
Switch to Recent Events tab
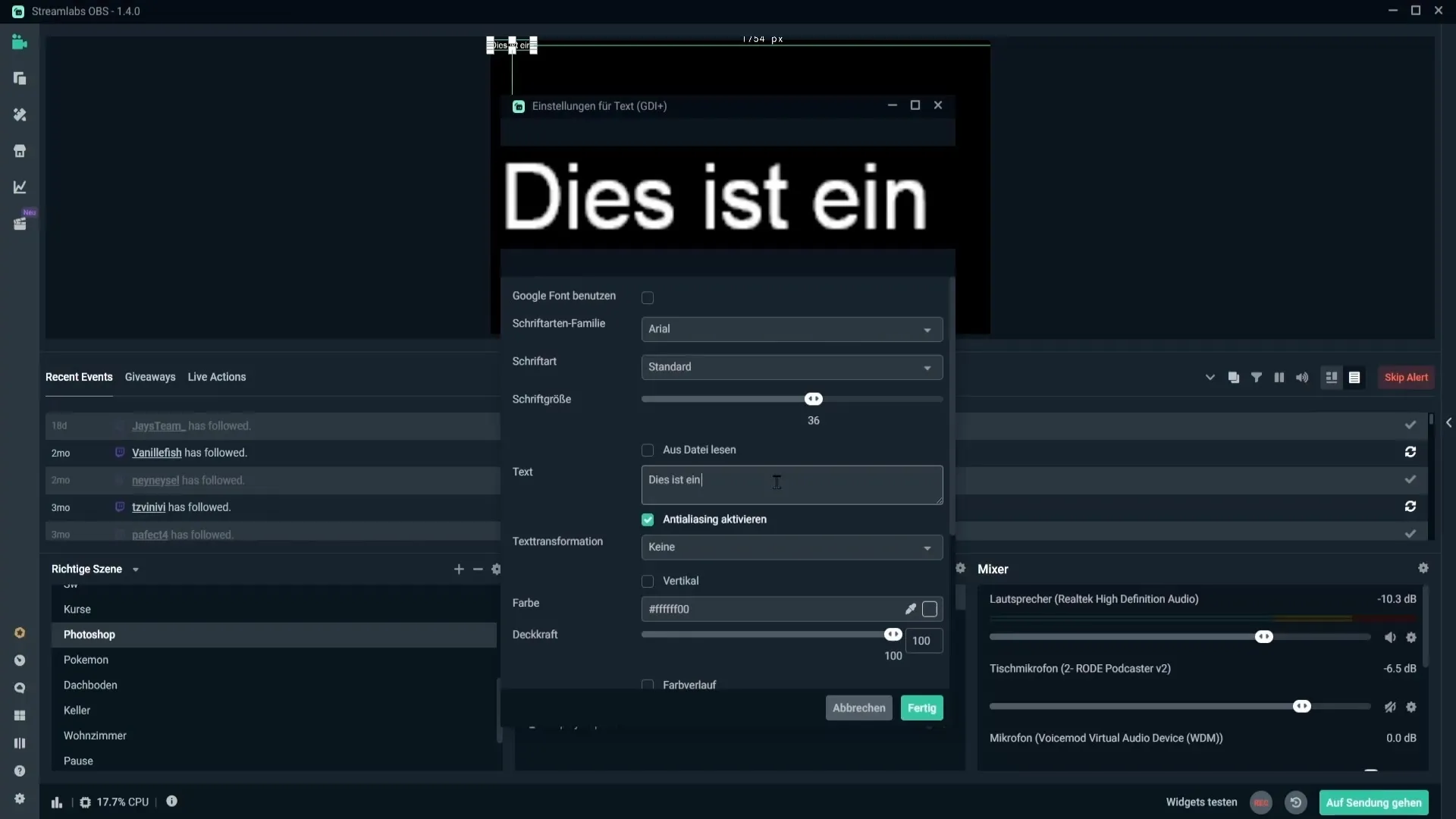[x=79, y=377]
